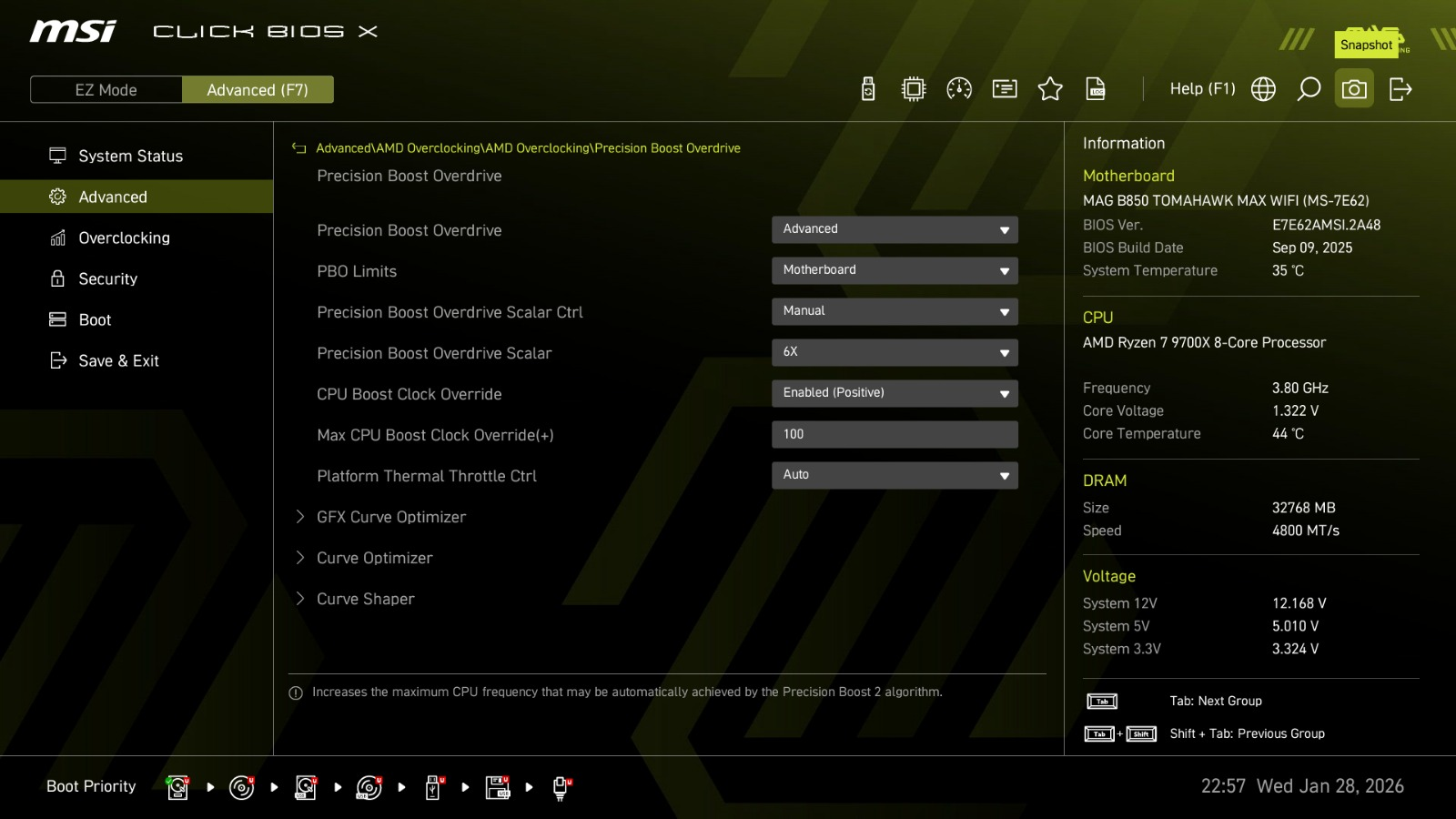Click the DRAM size value '32768 MB'
Image resolution: width=1456 pixels, height=819 pixels.
[x=1304, y=508]
